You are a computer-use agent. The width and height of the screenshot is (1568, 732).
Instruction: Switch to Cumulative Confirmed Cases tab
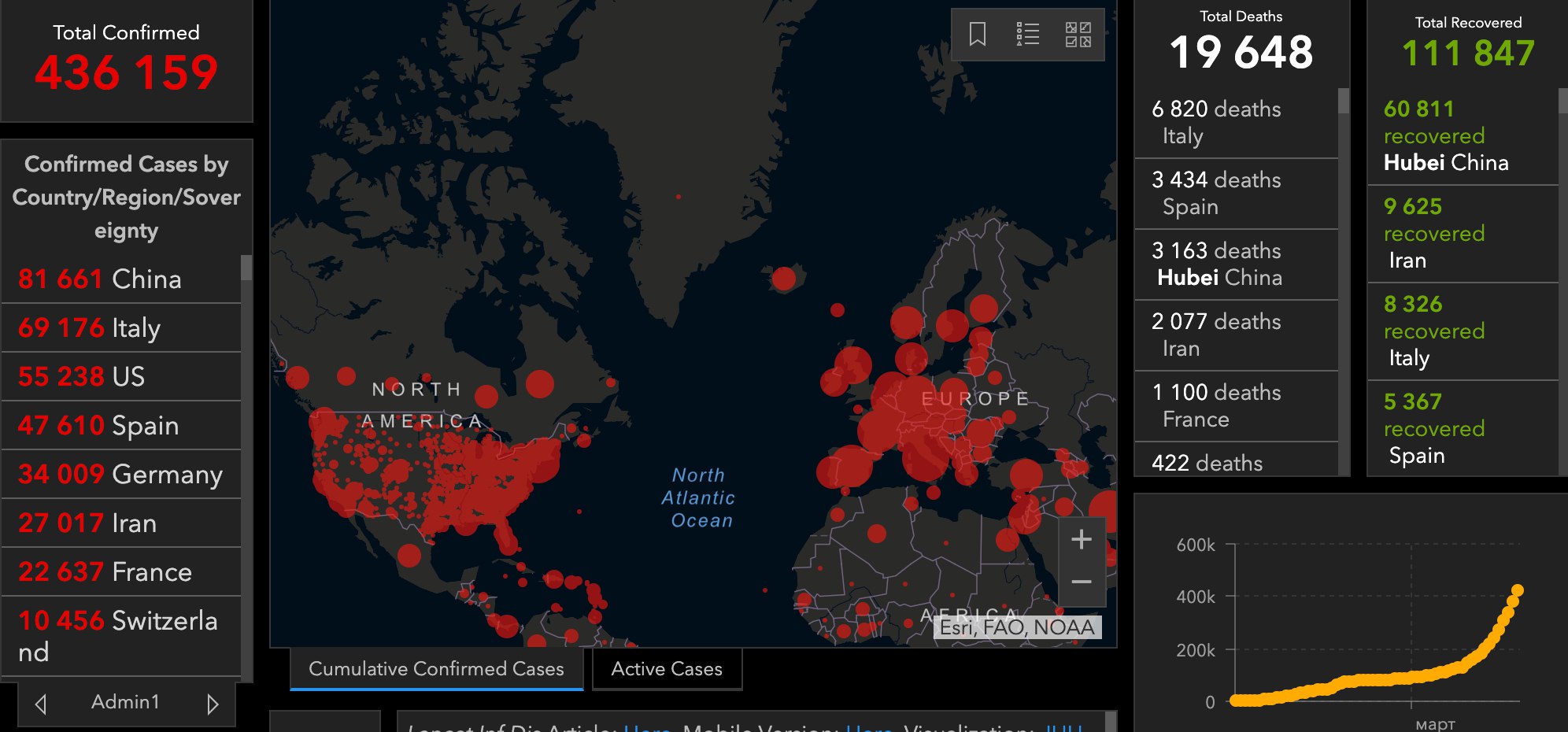437,669
